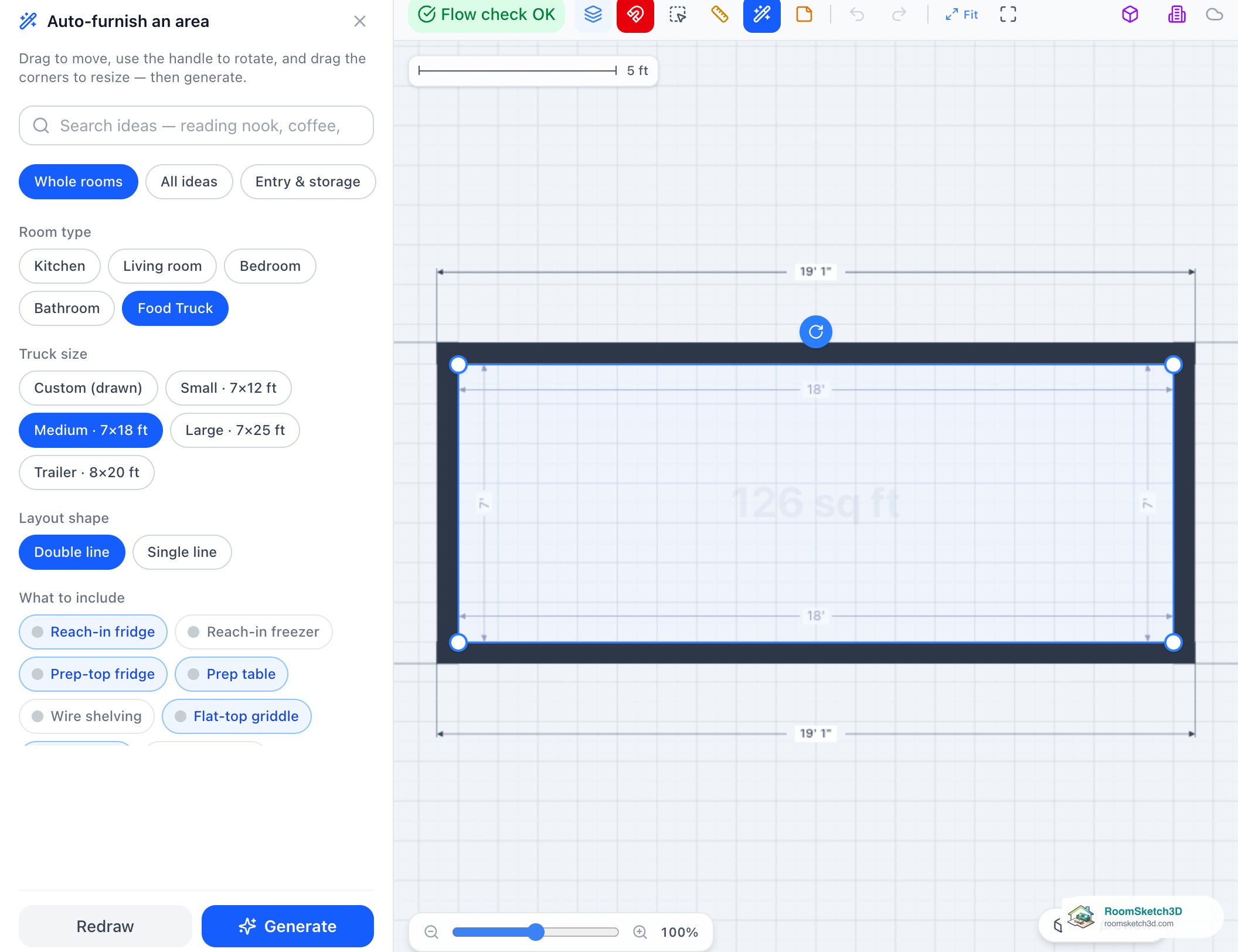Image resolution: width=1238 pixels, height=952 pixels.
Task: Click the Flow check OK badge
Action: pos(487,15)
